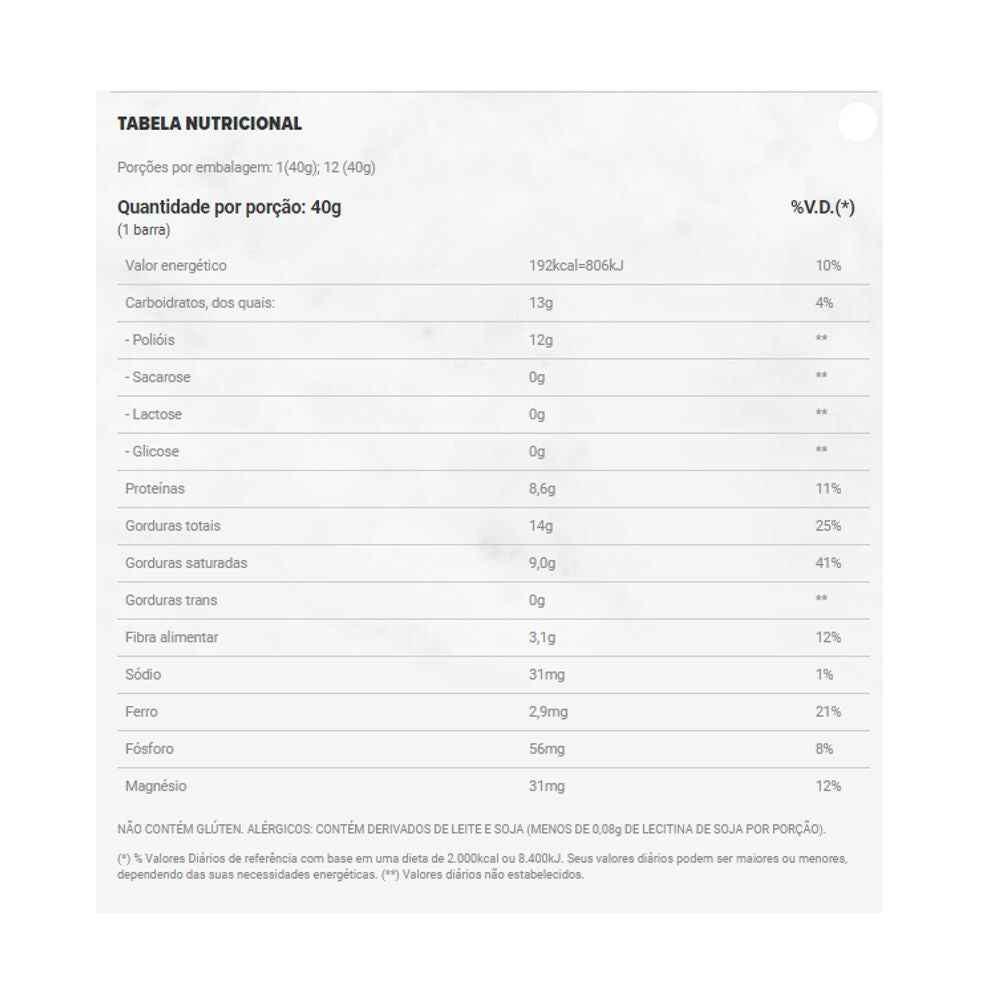Click the TABELA NUTRICIONAL heading
This screenshot has width=1000, height=1000.
[x=209, y=124]
